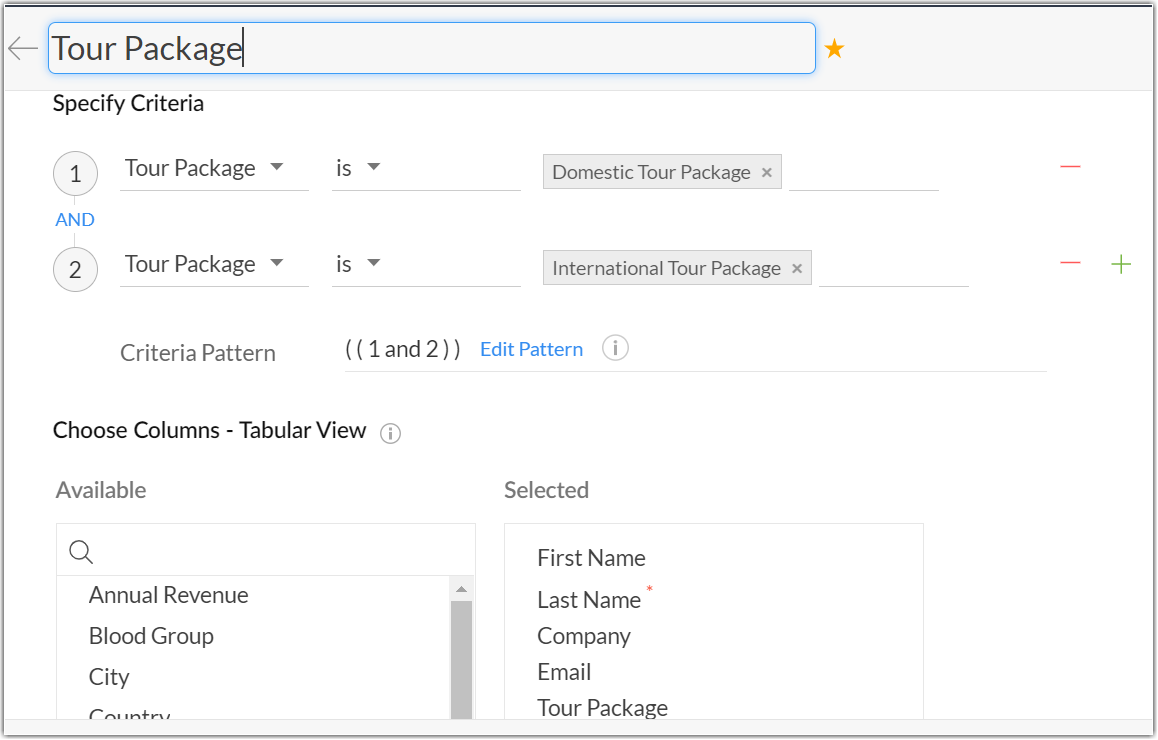Screen dimensions: 1158x740
Task: Toggle the favorite star icon
Action: point(834,48)
